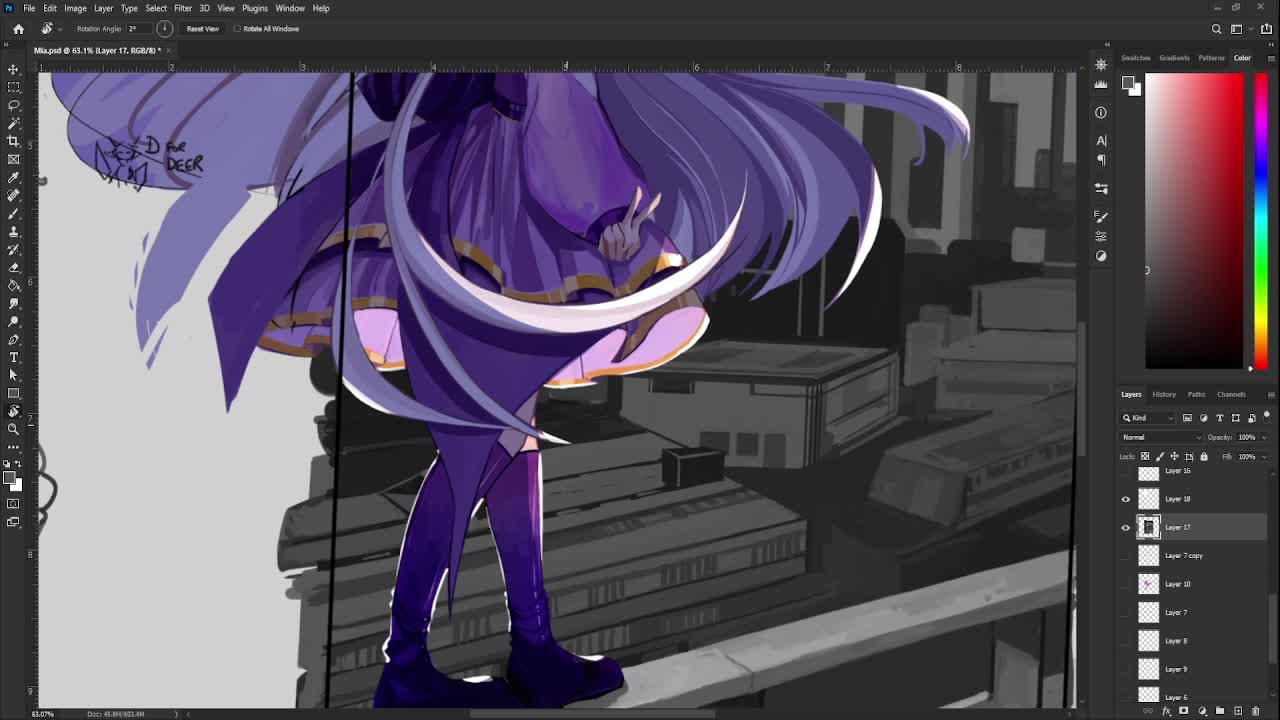Open the Fill slider dropdown arrow

coord(1264,457)
